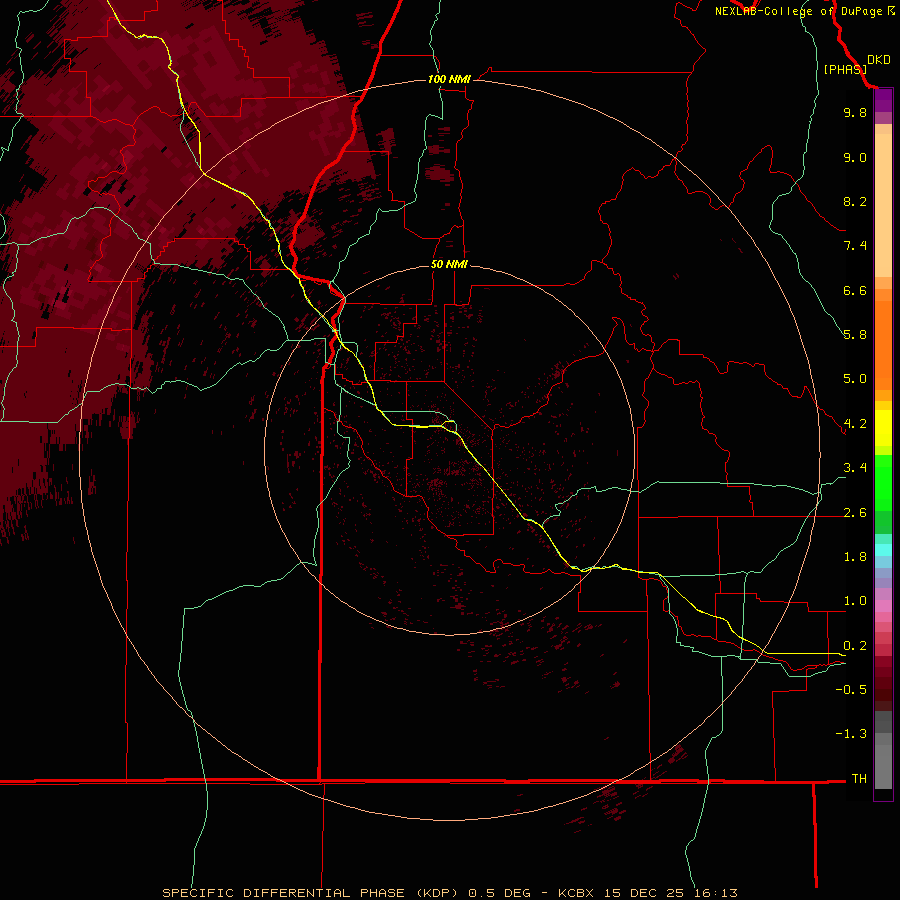Click the '50 NMI' range ring label
This screenshot has width=900, height=900.
click(449, 264)
